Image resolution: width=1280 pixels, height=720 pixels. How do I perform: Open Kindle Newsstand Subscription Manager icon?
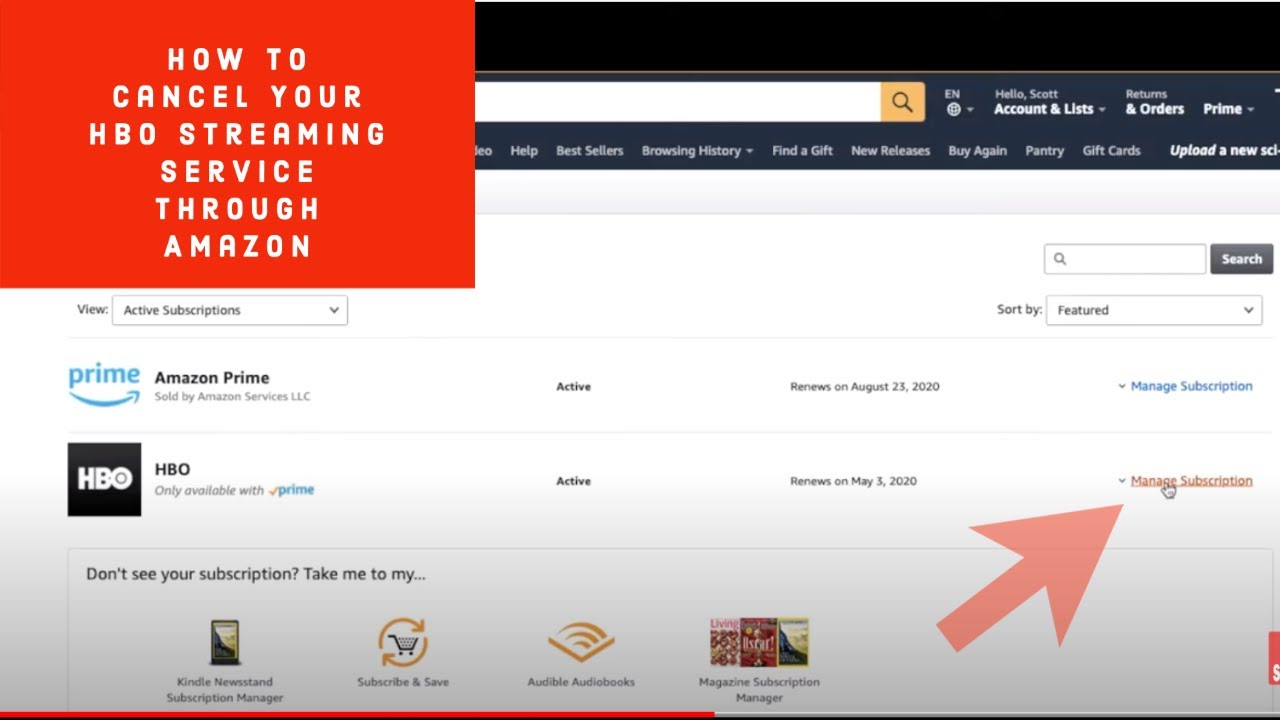(x=225, y=643)
